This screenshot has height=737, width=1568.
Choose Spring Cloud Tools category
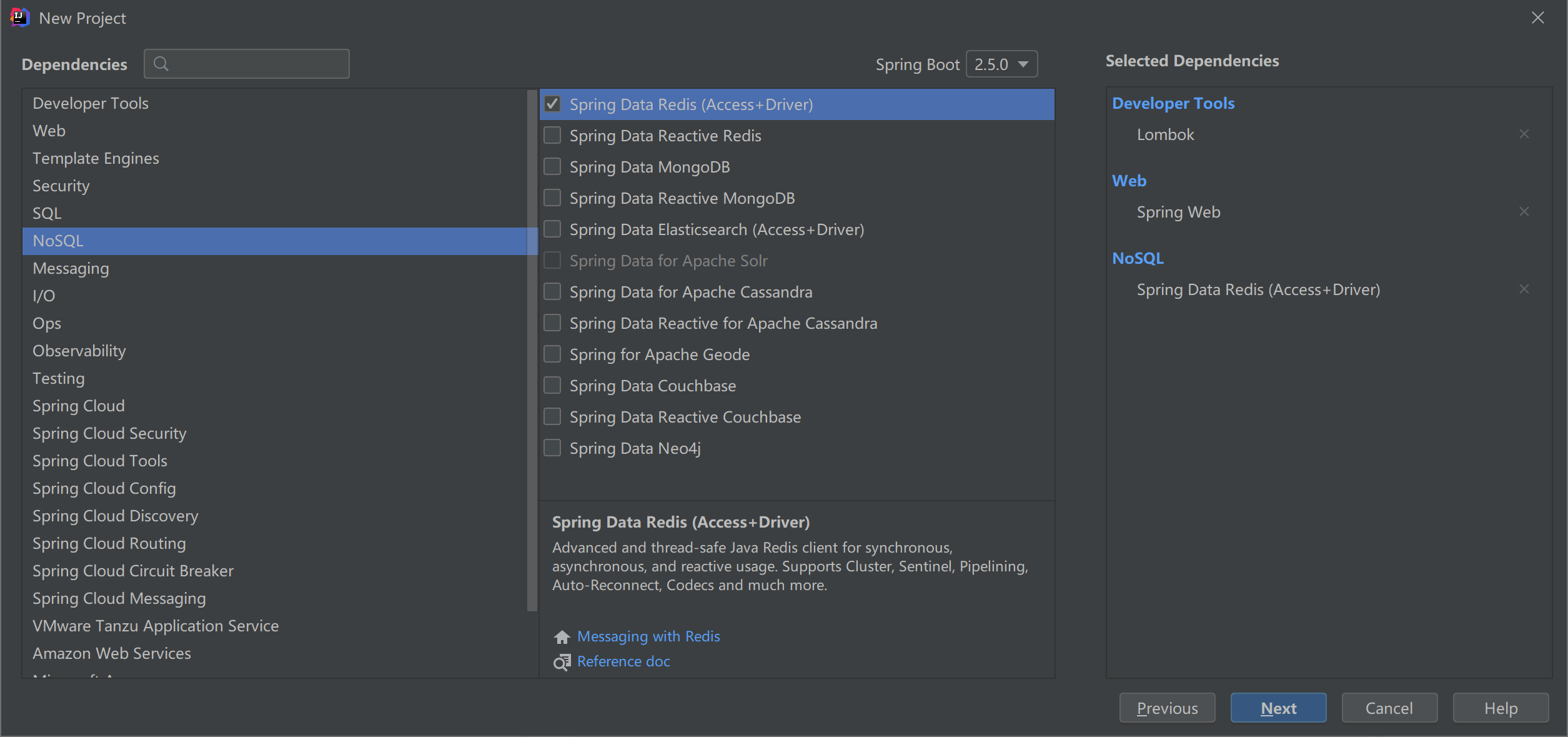point(275,461)
